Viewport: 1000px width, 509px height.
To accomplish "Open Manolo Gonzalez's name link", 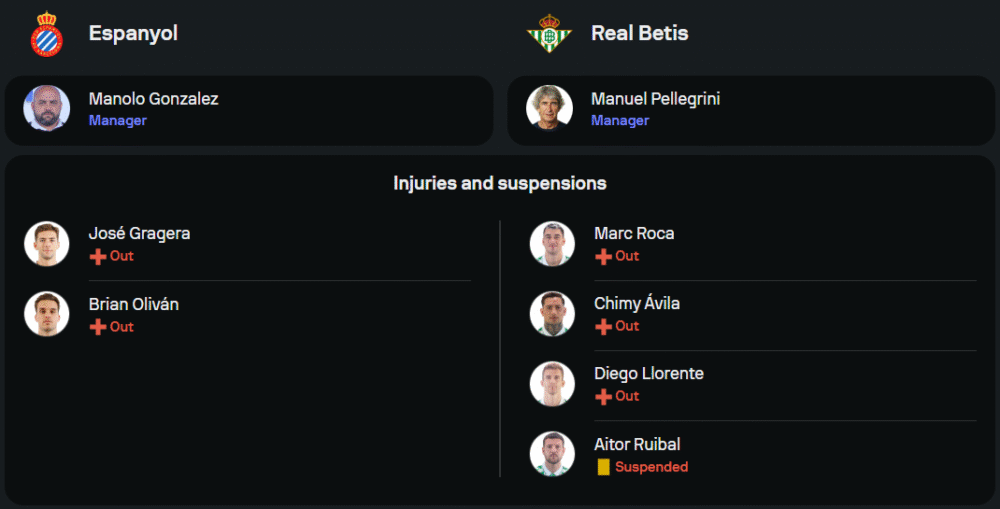I will [153, 99].
